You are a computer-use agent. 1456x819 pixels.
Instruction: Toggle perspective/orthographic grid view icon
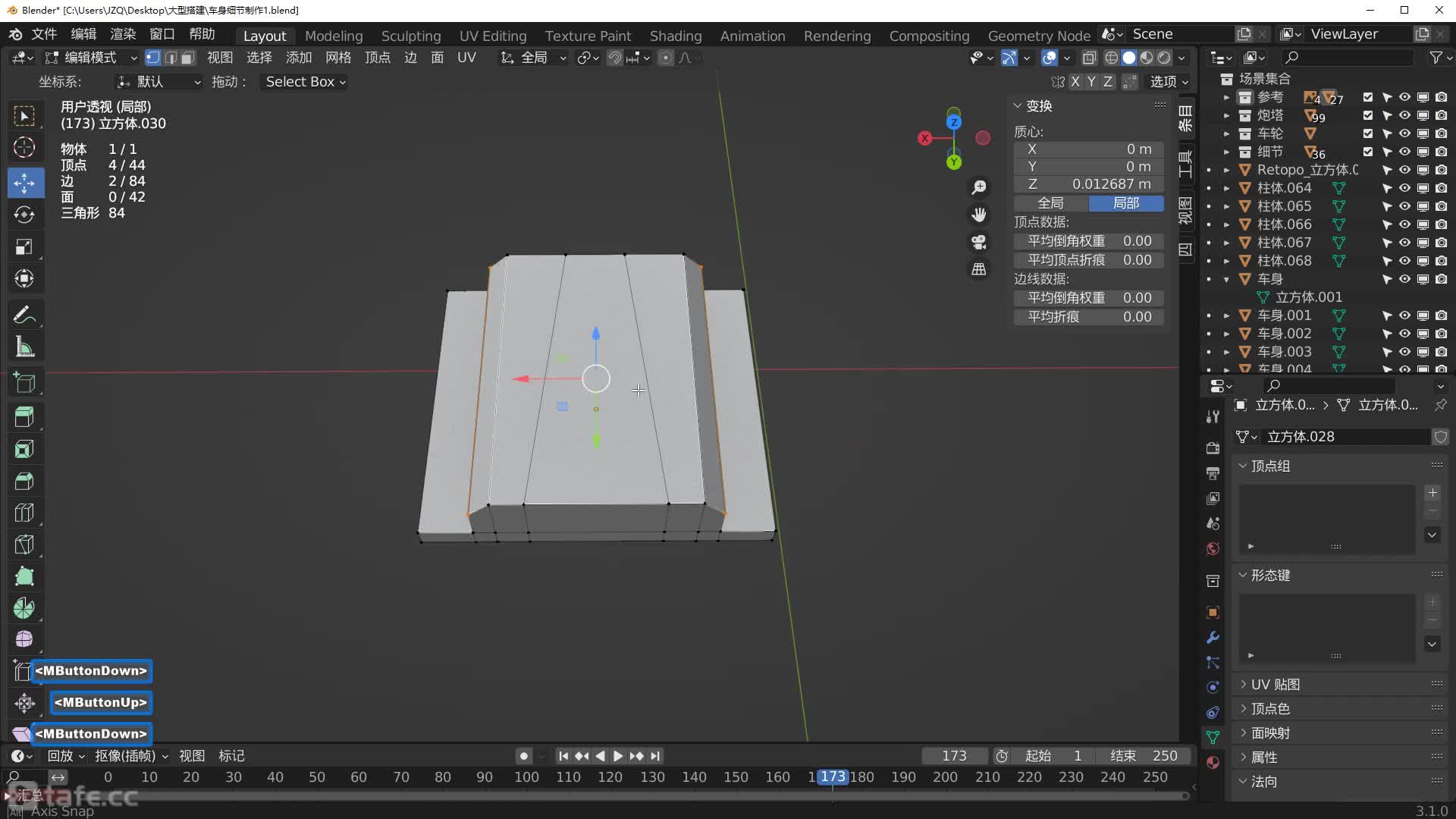click(979, 269)
